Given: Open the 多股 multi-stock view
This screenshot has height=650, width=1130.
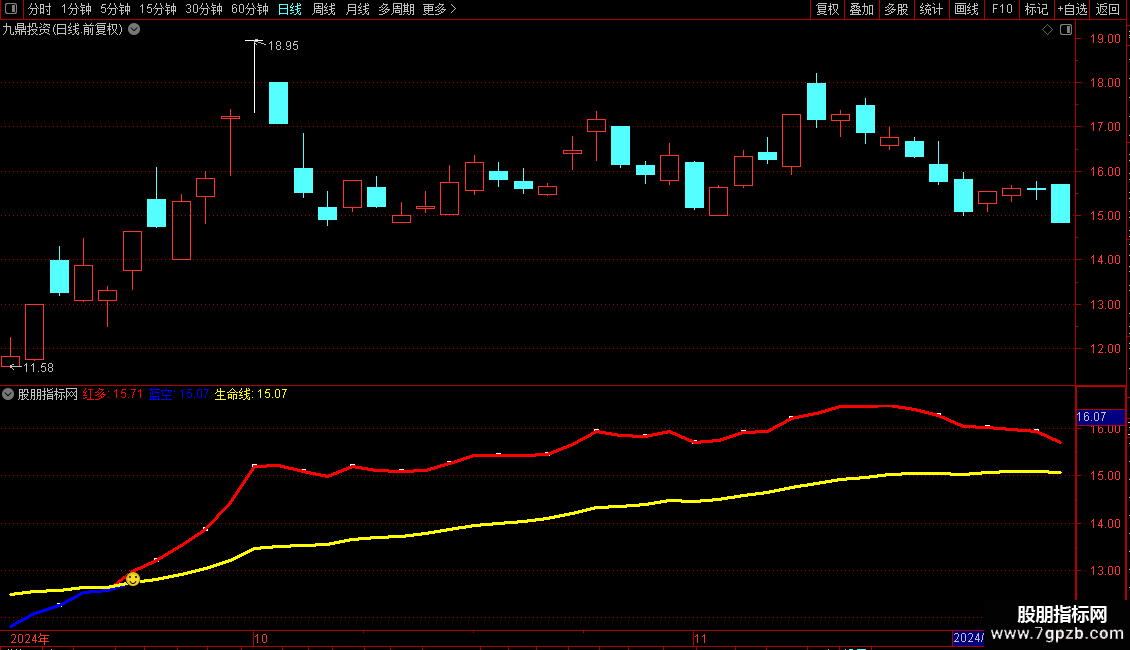Looking at the screenshot, I should click(897, 9).
